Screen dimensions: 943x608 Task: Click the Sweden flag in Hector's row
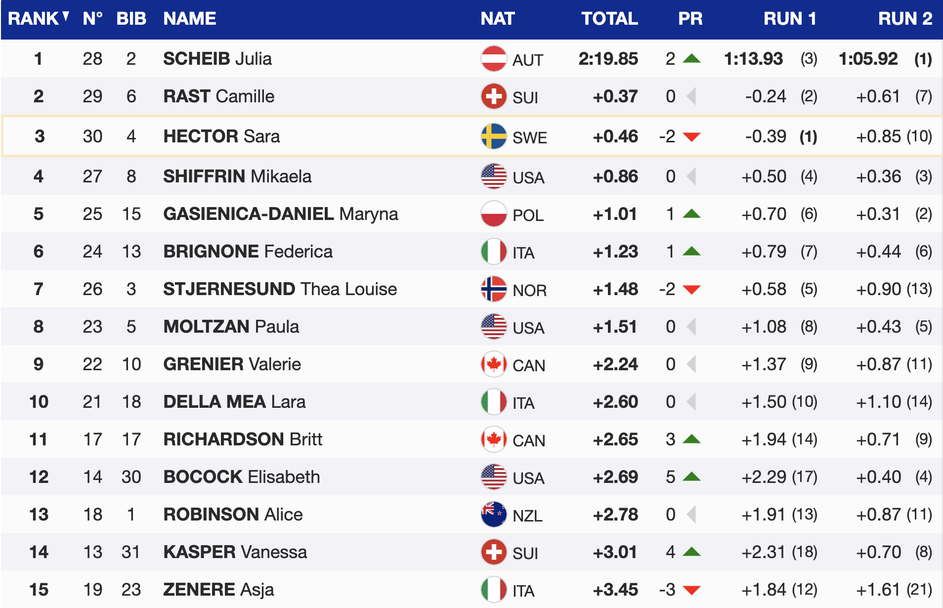point(494,136)
